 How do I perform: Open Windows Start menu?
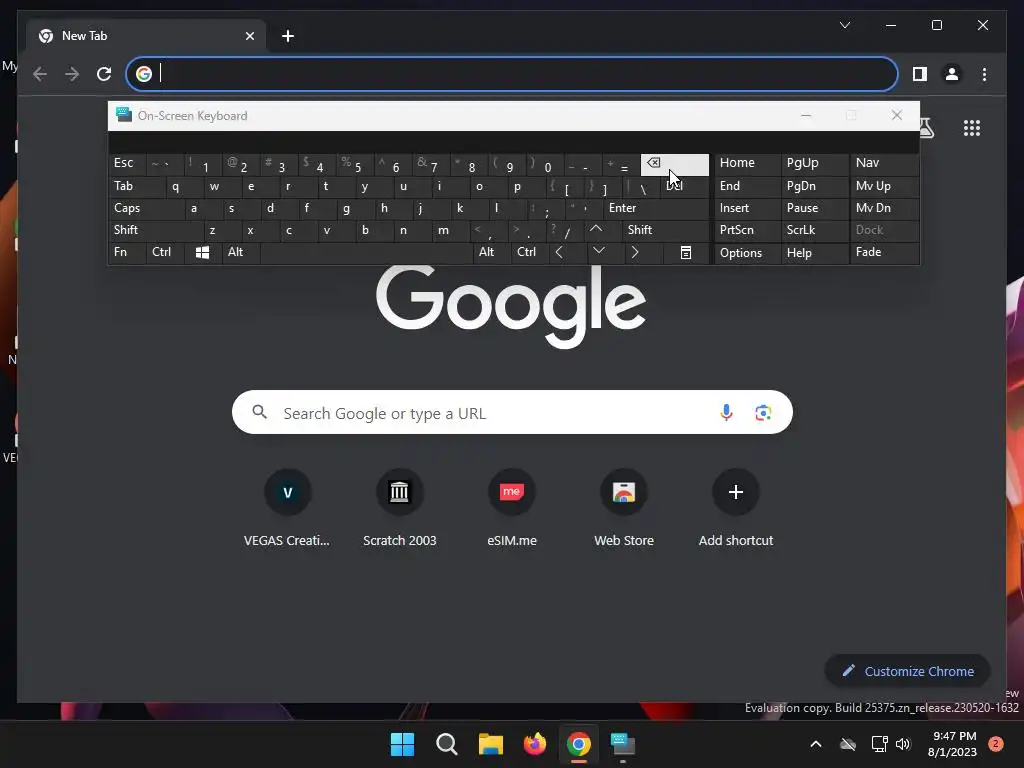[x=402, y=744]
